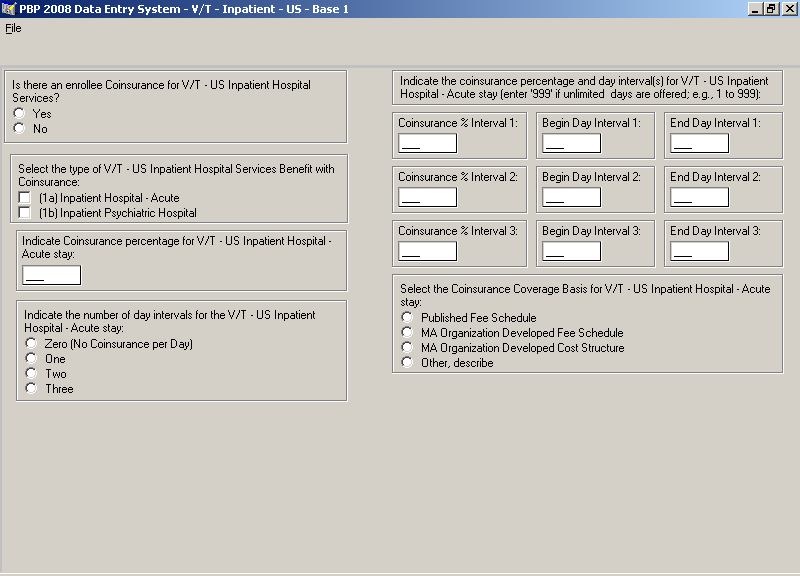Select MA Organization Developed Fee Schedule

(x=407, y=333)
